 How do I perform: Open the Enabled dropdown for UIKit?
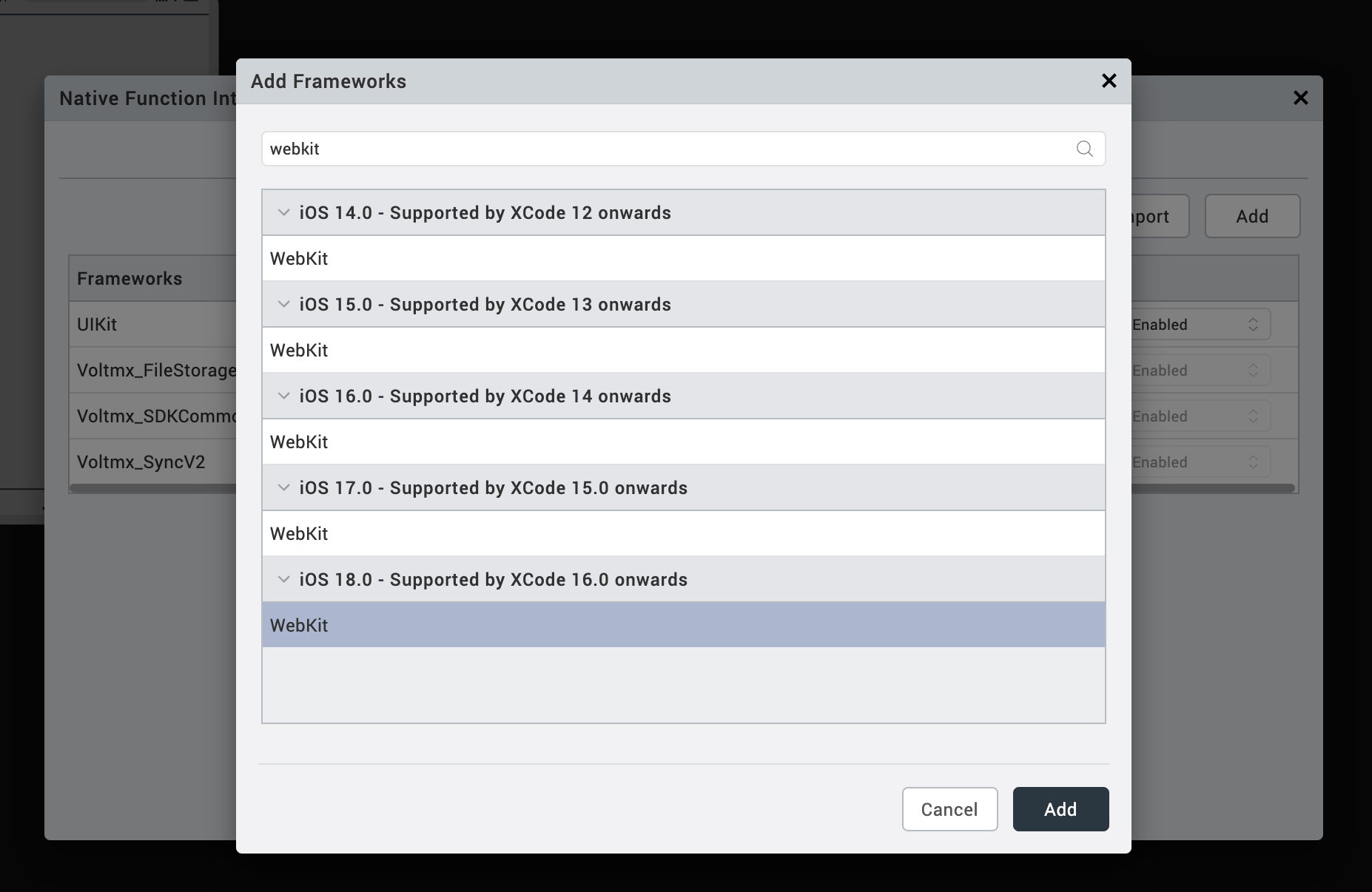[x=1200, y=324]
